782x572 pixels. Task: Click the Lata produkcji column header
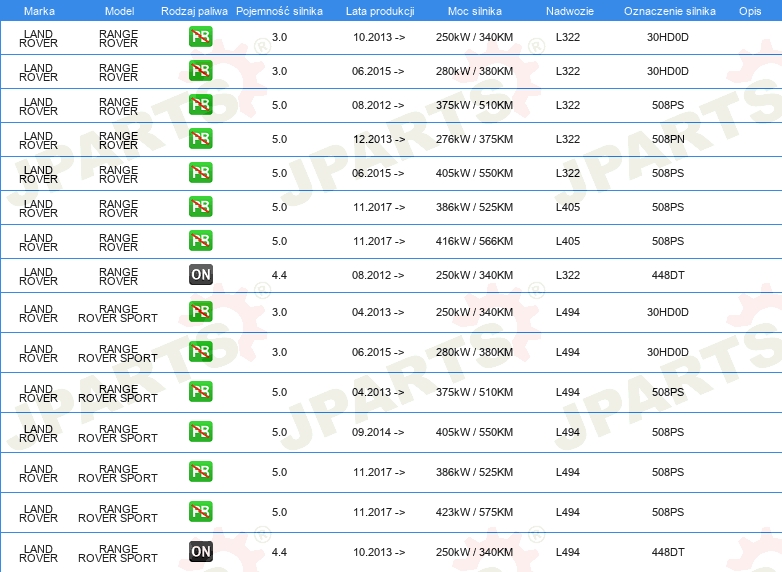[x=380, y=11]
